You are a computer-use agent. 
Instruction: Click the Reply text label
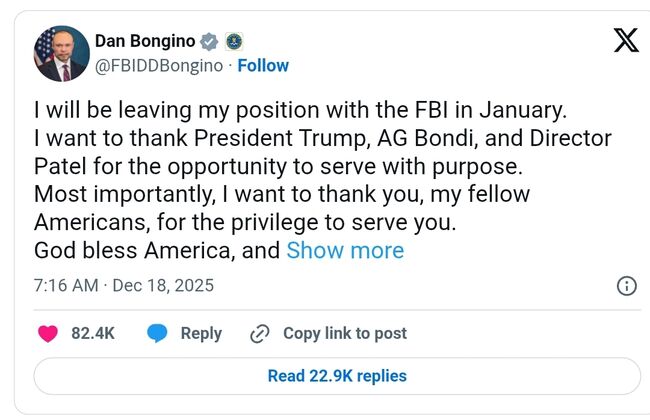[x=201, y=333]
